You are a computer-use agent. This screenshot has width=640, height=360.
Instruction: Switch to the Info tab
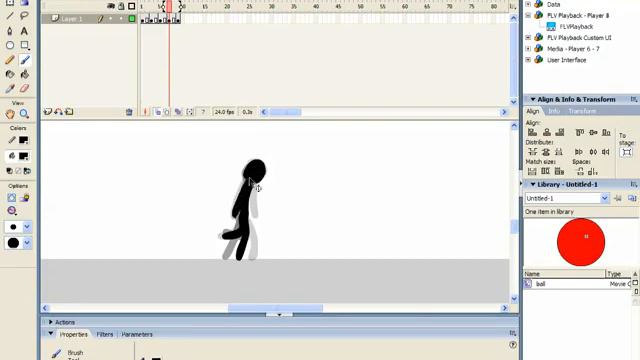[553, 111]
